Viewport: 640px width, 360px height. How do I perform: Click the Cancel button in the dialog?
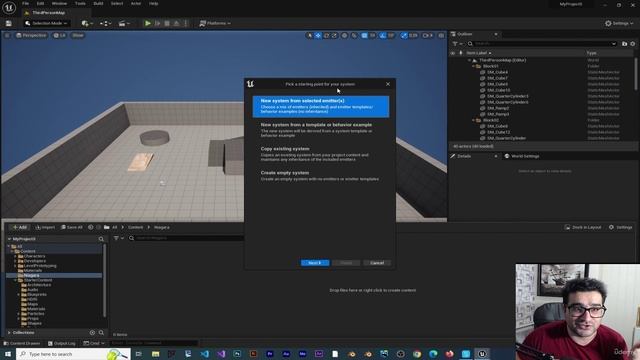coord(377,263)
